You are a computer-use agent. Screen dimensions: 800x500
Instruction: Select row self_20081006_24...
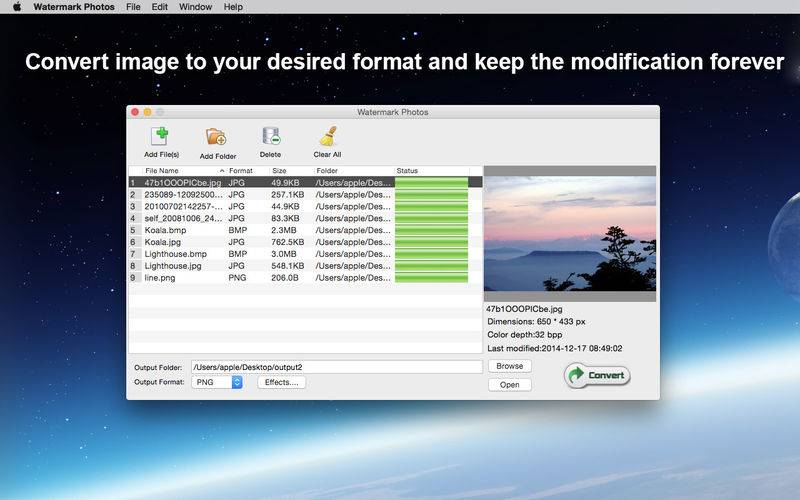[305, 218]
